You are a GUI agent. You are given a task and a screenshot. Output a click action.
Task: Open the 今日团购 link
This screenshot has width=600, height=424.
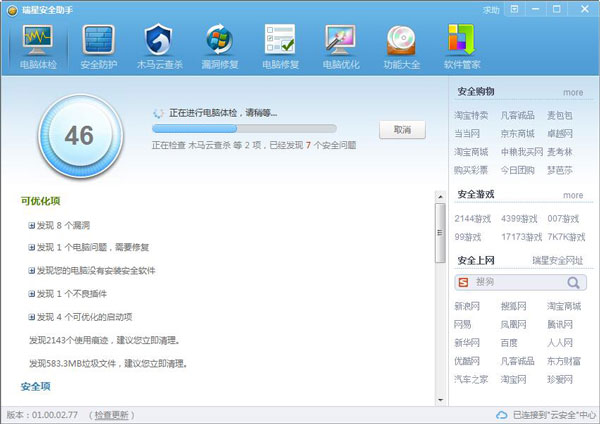tap(517, 170)
